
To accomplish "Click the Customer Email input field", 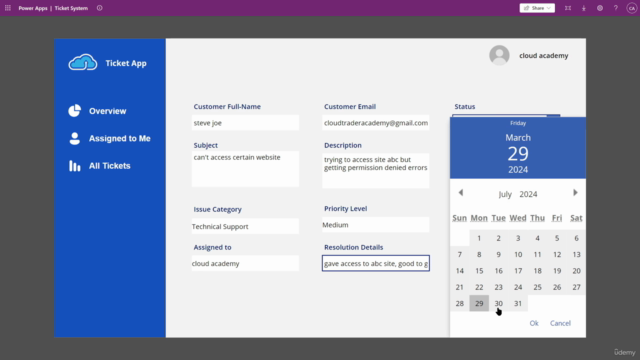I will pyautogui.click(x=376, y=123).
